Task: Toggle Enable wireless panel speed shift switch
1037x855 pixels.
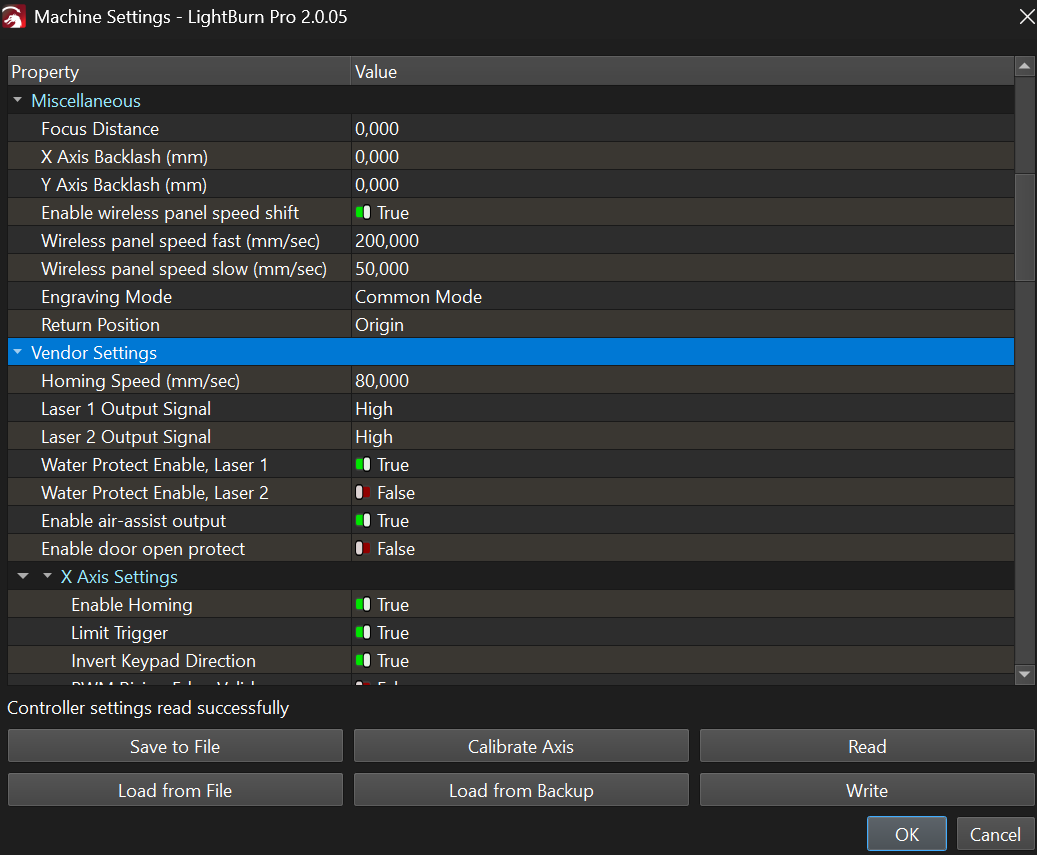Action: pyautogui.click(x=363, y=213)
